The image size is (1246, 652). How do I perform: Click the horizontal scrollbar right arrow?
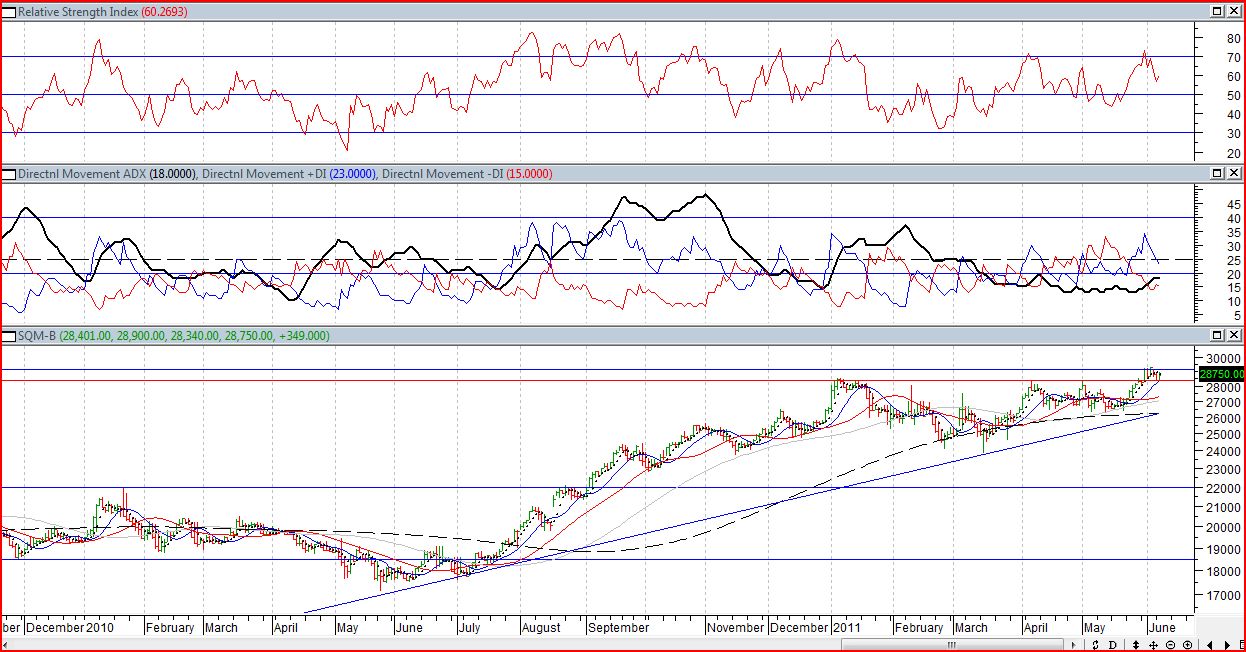(x=1074, y=645)
